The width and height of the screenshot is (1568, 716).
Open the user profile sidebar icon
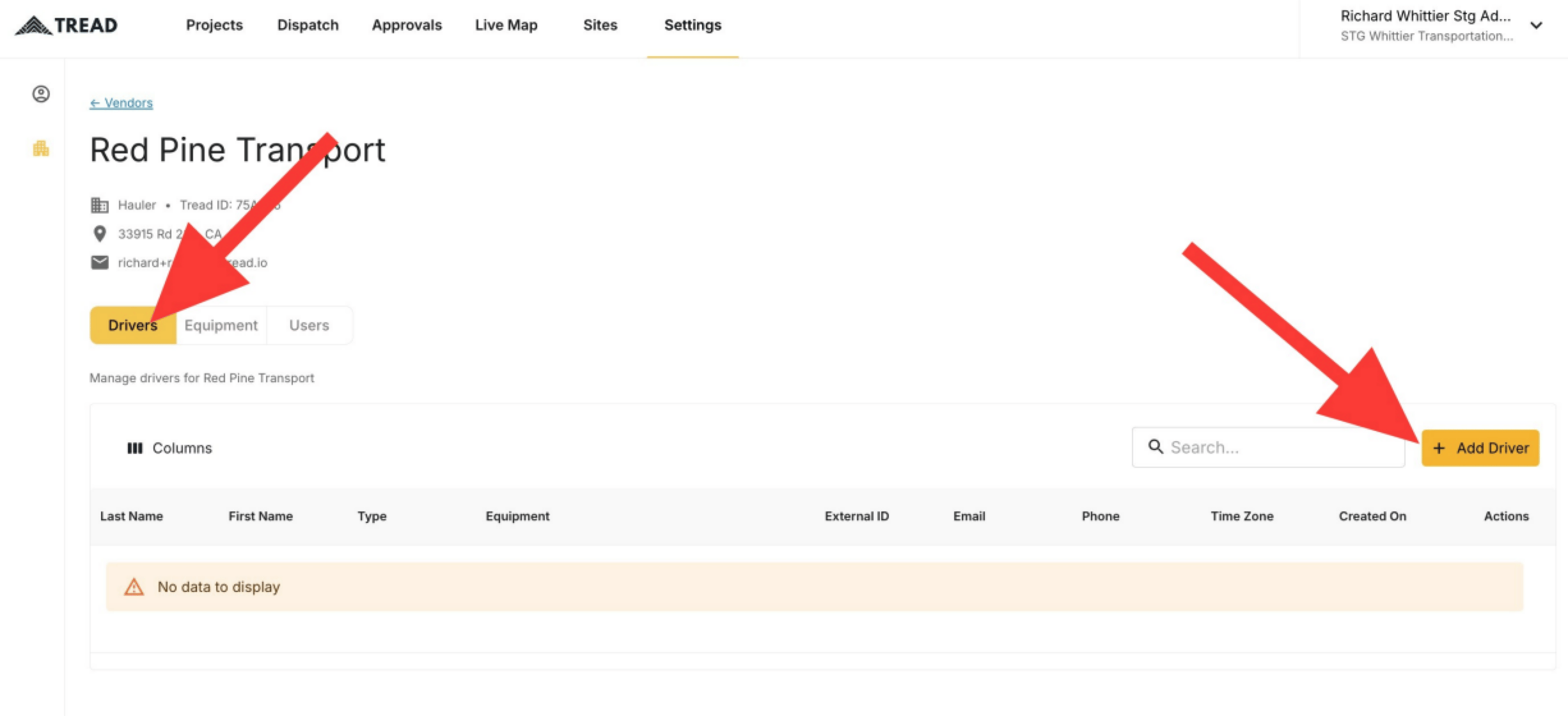tap(41, 94)
